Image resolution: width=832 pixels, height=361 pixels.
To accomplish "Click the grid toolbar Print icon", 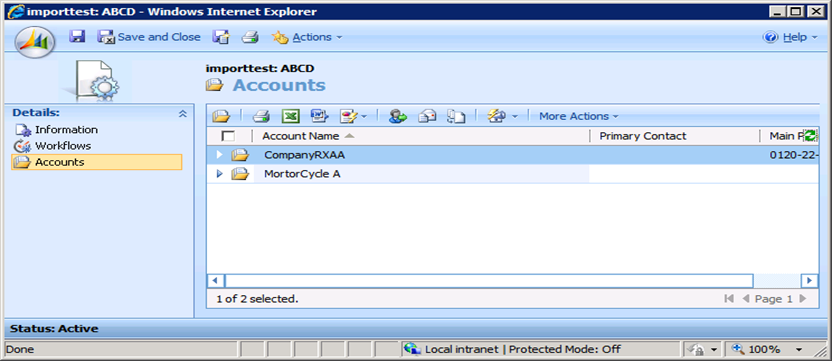I will pos(261,116).
